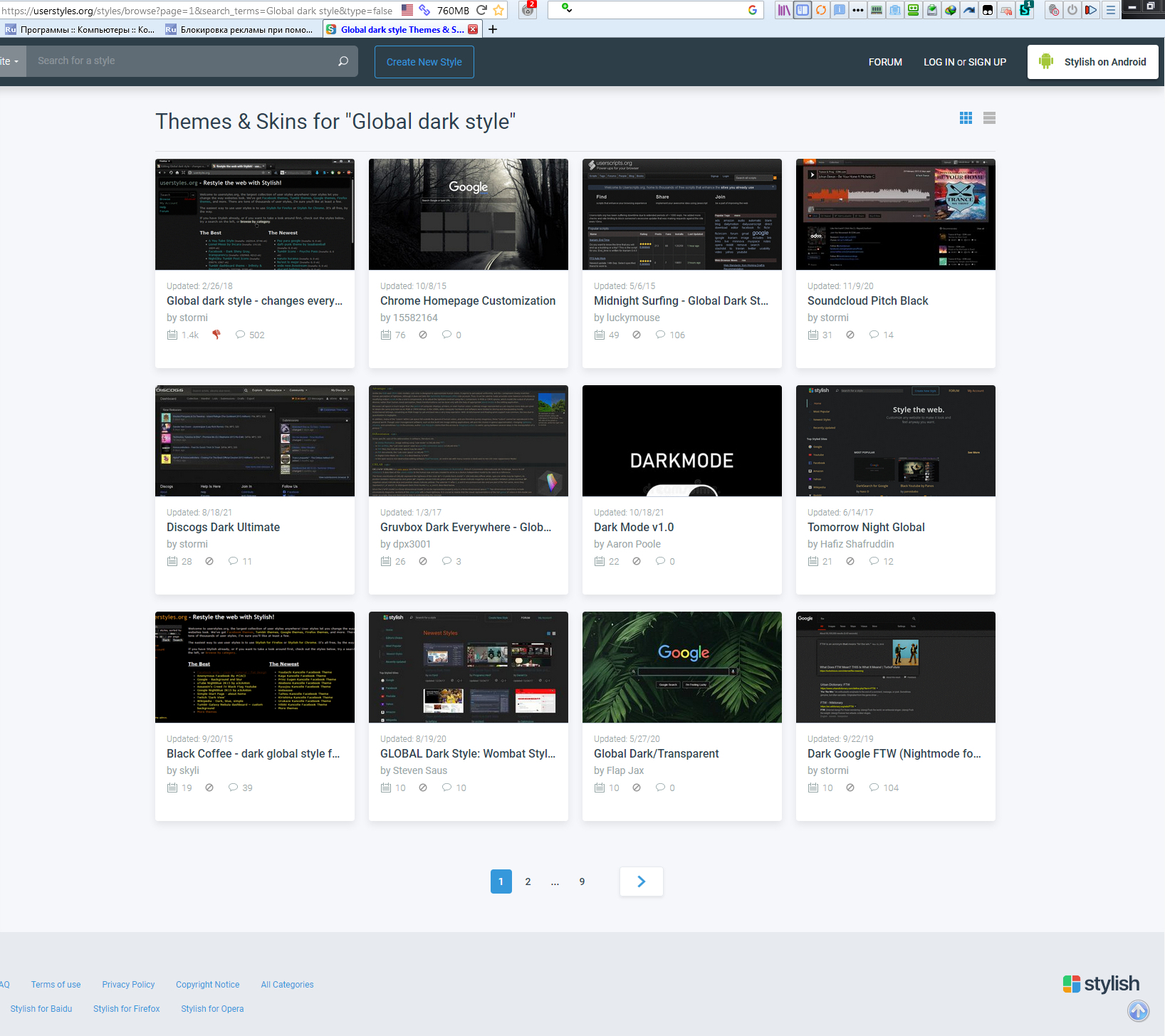The width and height of the screenshot is (1165, 1036).
Task: Click SIGN UP in the header
Action: [987, 62]
